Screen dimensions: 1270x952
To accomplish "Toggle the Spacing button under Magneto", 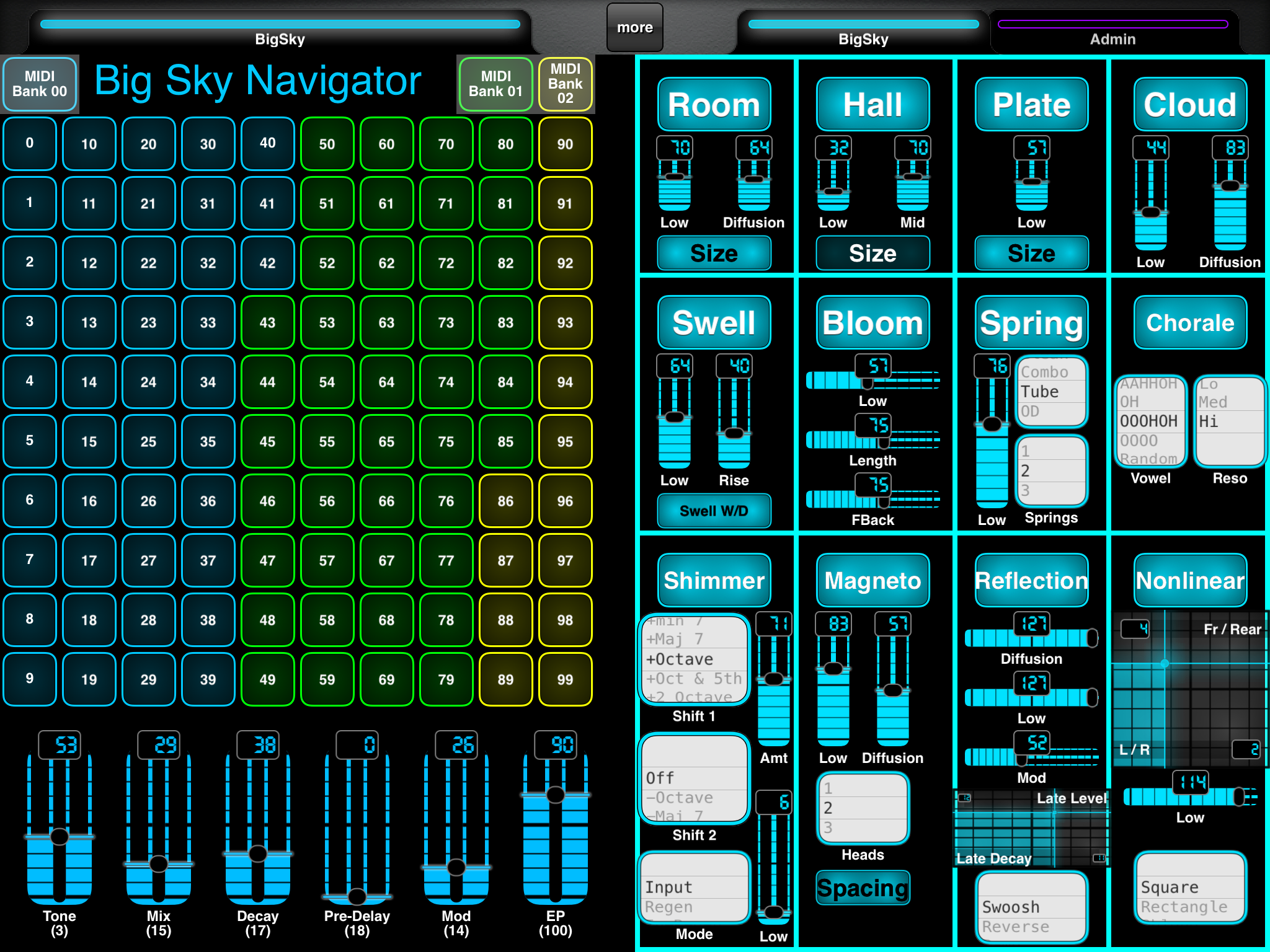I will (863, 888).
